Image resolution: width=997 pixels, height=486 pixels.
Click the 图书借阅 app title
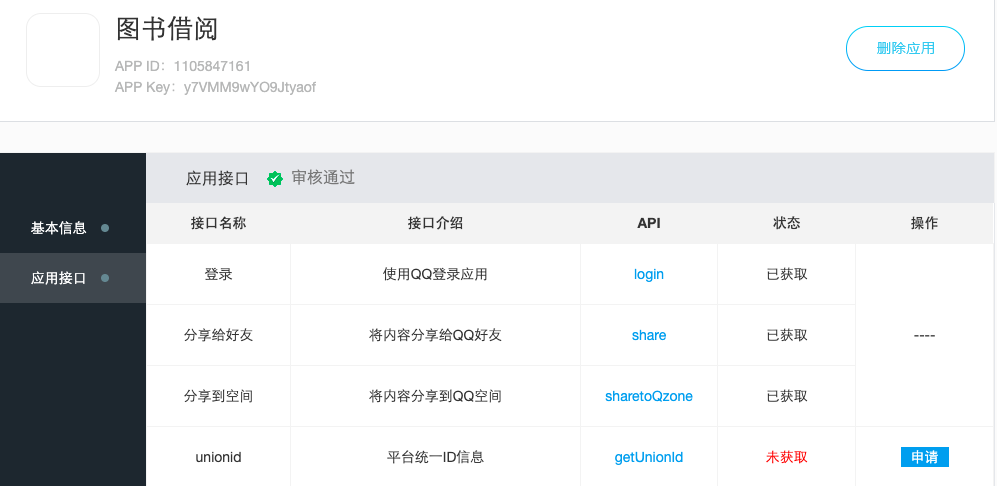pos(167,30)
